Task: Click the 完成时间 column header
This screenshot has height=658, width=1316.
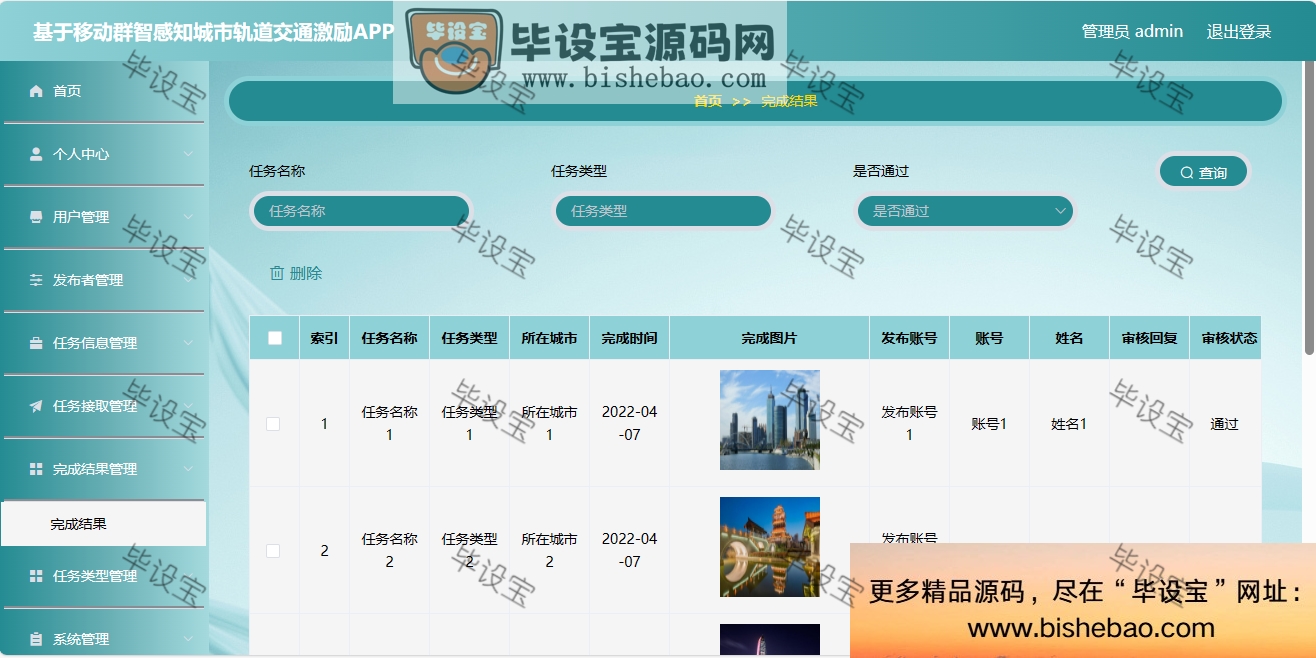Action: (x=629, y=338)
